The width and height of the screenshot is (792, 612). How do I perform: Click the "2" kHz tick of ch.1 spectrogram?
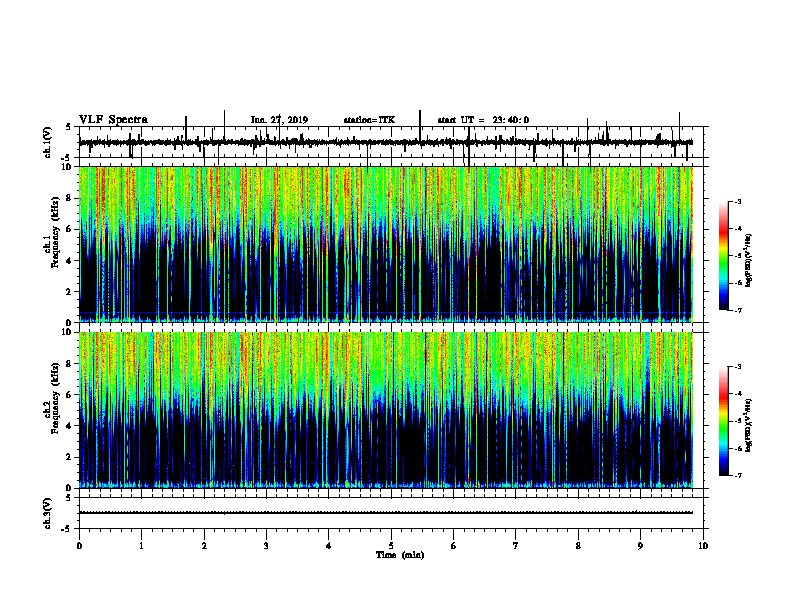point(70,291)
